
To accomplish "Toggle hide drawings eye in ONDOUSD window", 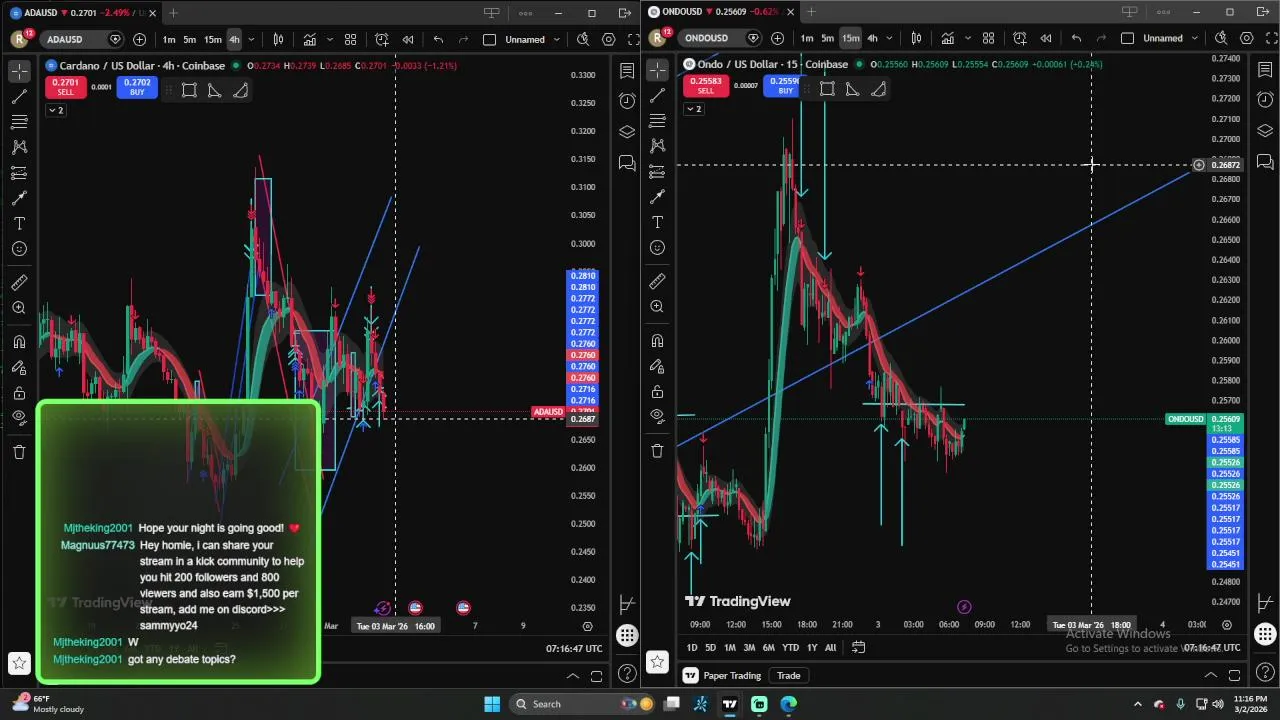I will [657, 416].
